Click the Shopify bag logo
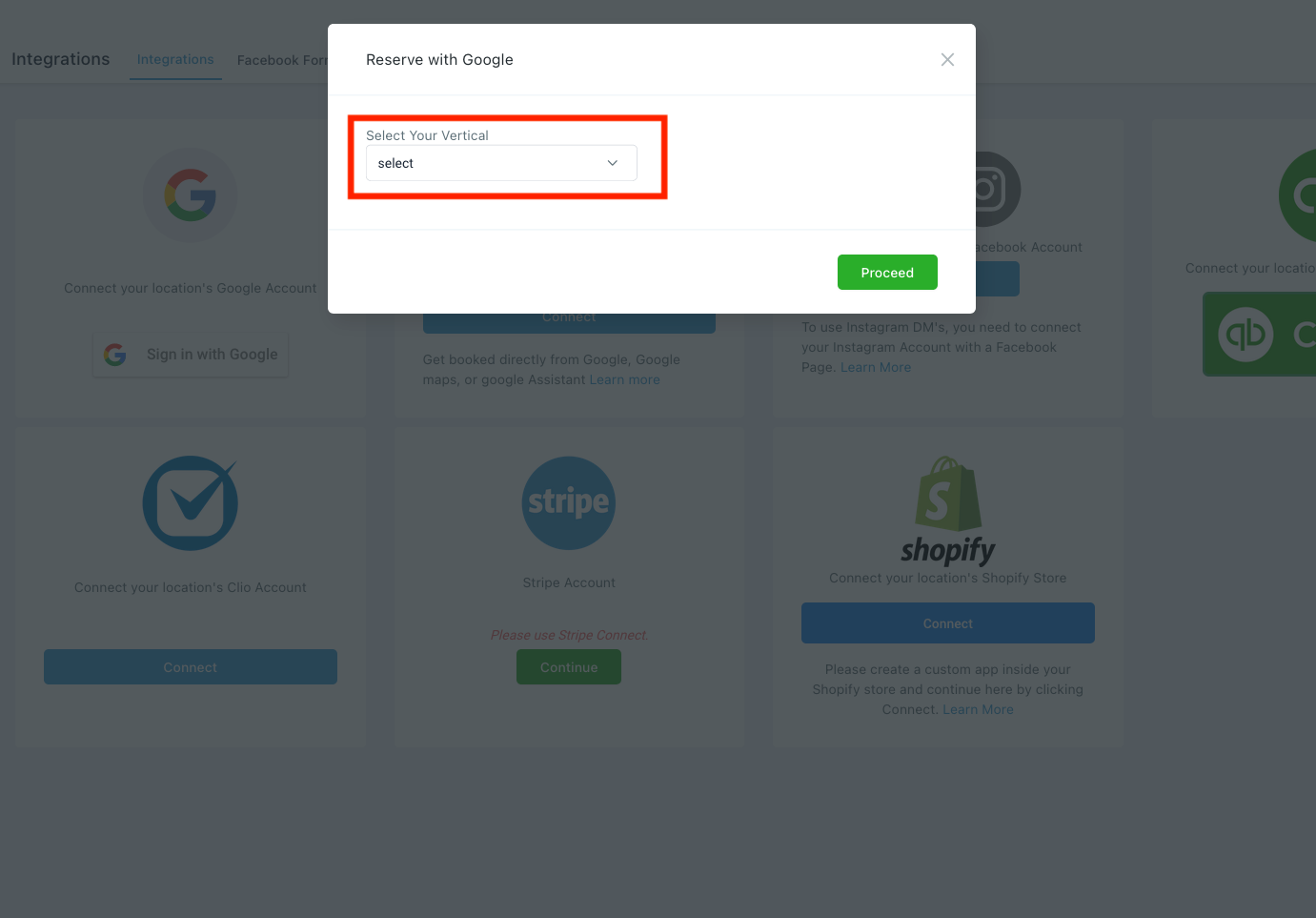This screenshot has height=918, width=1316. tap(948, 493)
